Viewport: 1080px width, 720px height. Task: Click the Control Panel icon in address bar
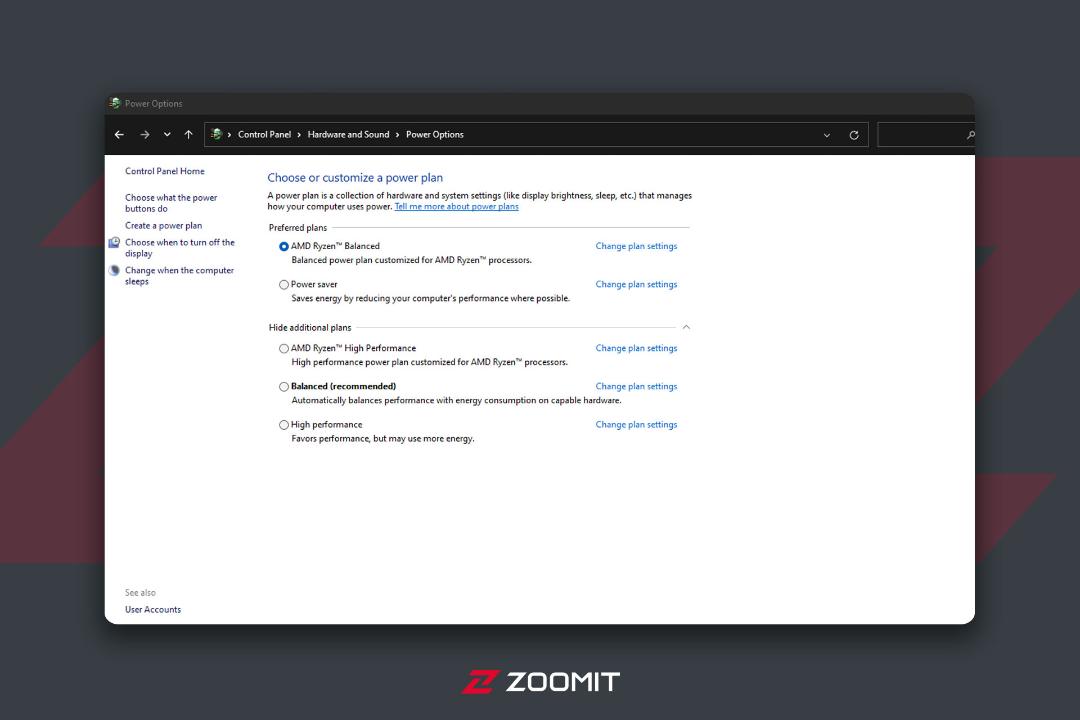216,134
